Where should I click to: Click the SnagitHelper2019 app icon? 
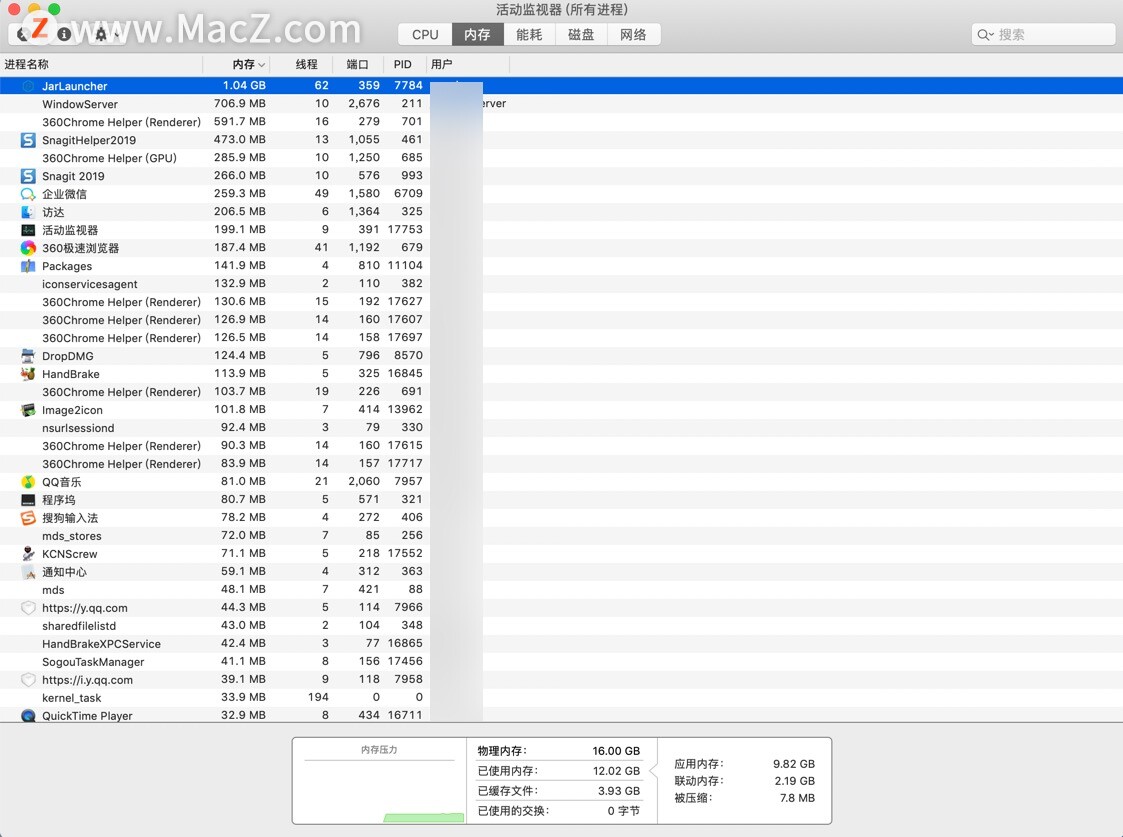(x=28, y=140)
